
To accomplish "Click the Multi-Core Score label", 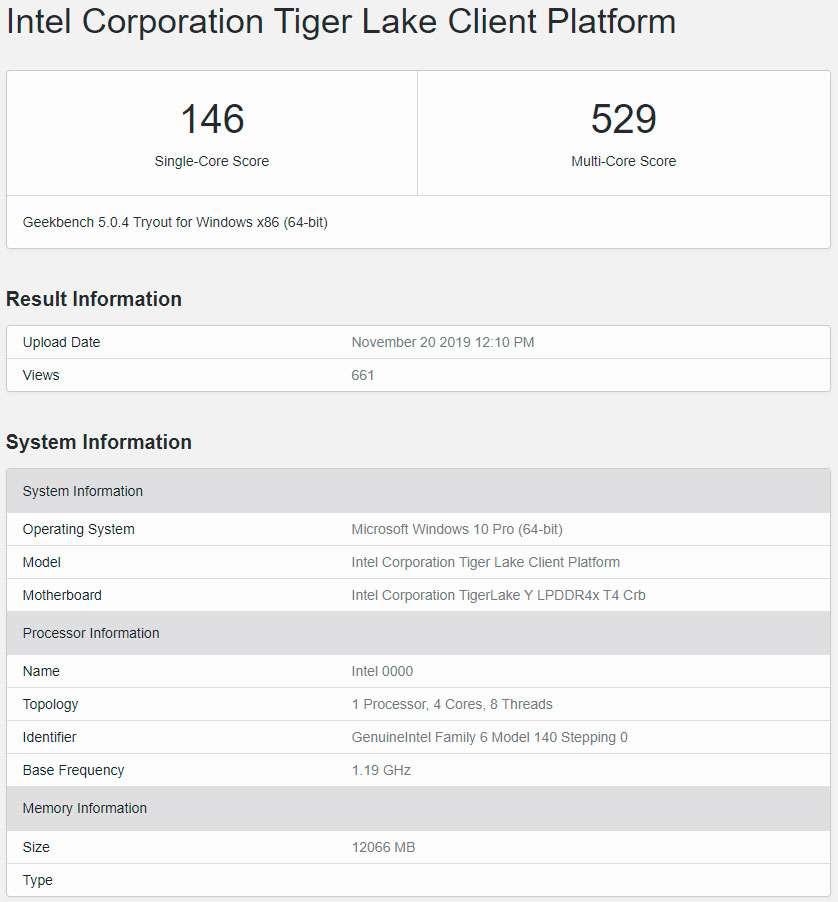I will click(x=623, y=161).
